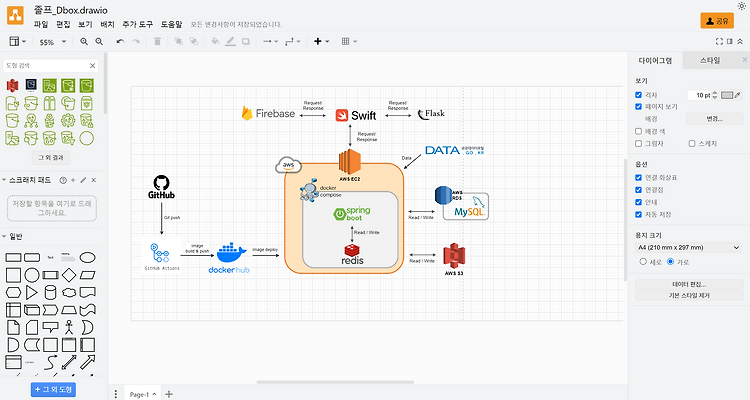This screenshot has height=400, width=750.
Task: Click the draw.io app logo
Action: pos(15,15)
